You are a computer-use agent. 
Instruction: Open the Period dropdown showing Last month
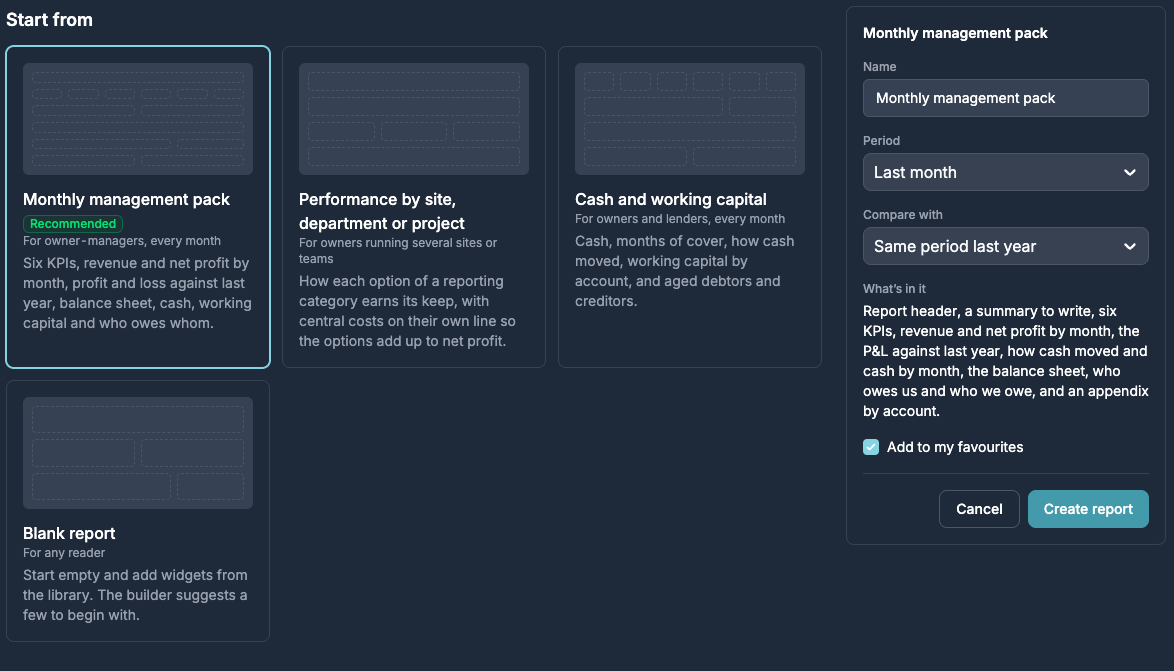pyautogui.click(x=1006, y=172)
